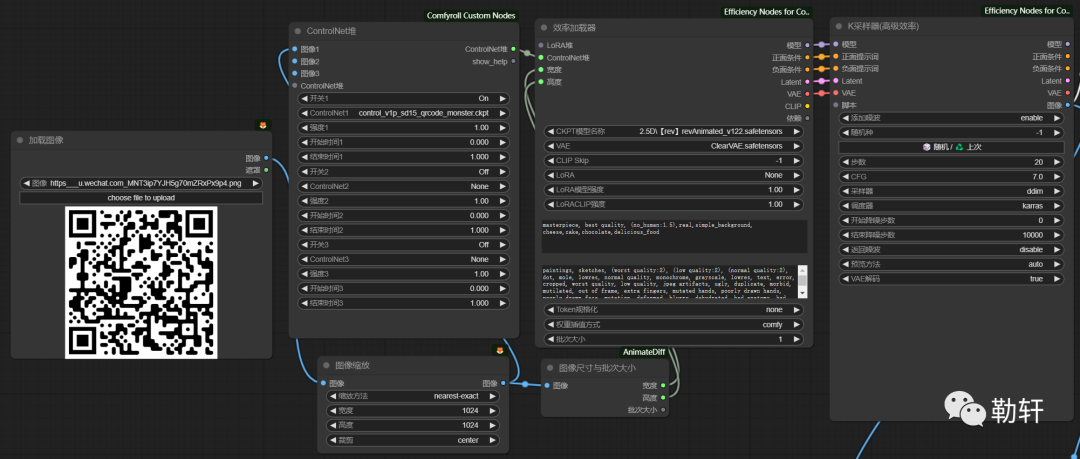1080x459 pixels.
Task: Click the LoRA堆 input socket on 效率加载器
Action: [x=541, y=45]
